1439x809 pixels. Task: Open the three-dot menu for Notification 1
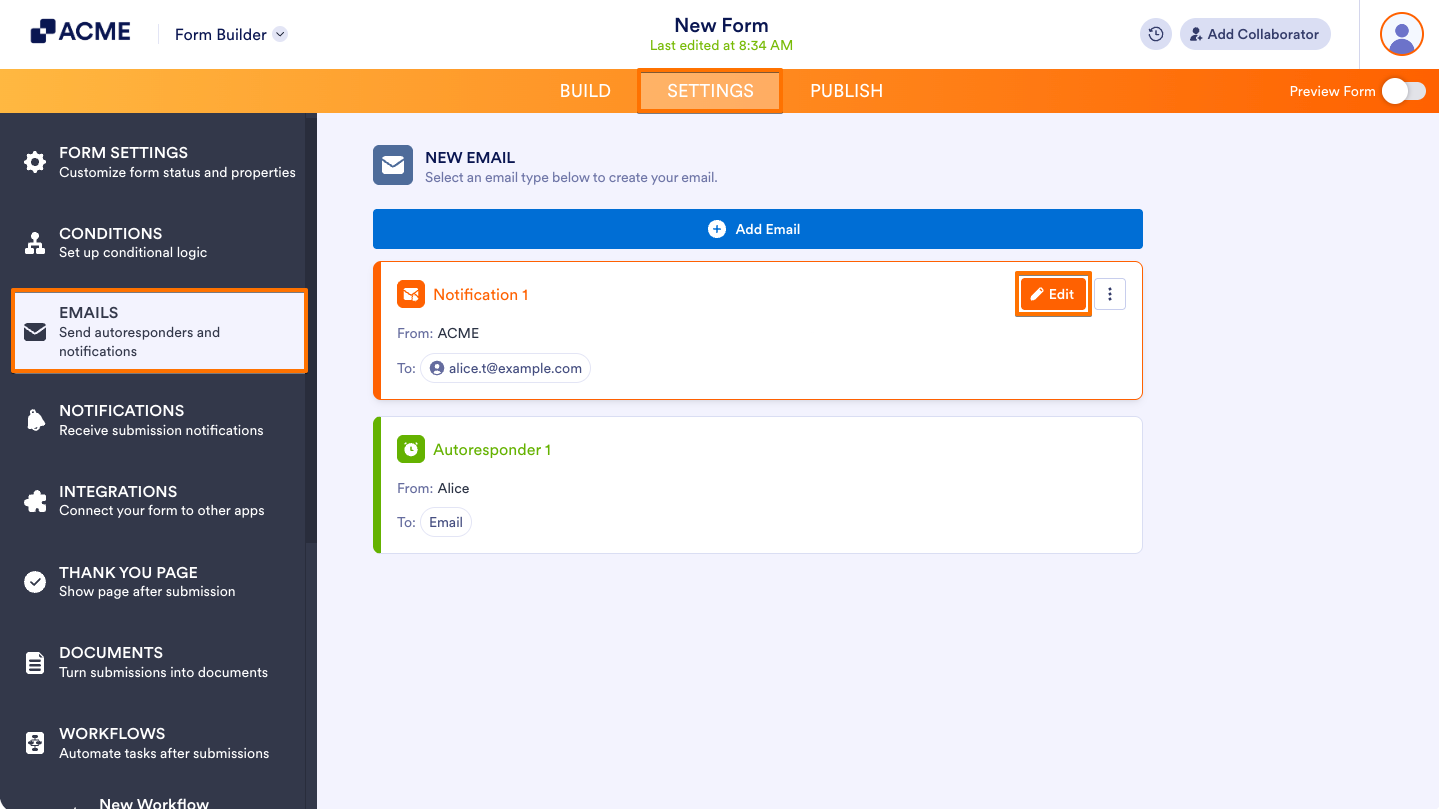point(1110,294)
